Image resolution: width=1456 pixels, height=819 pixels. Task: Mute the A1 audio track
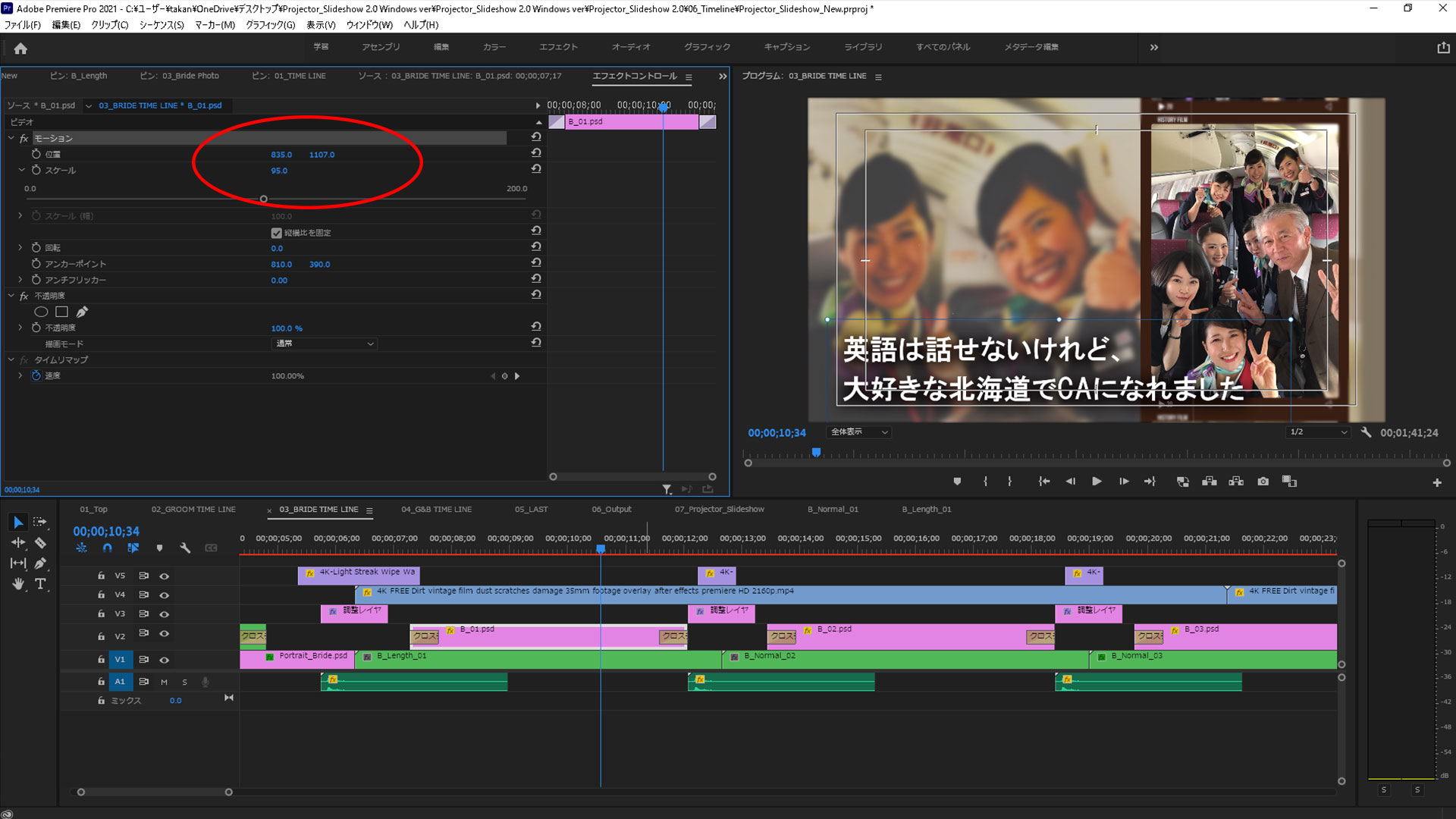tap(164, 682)
